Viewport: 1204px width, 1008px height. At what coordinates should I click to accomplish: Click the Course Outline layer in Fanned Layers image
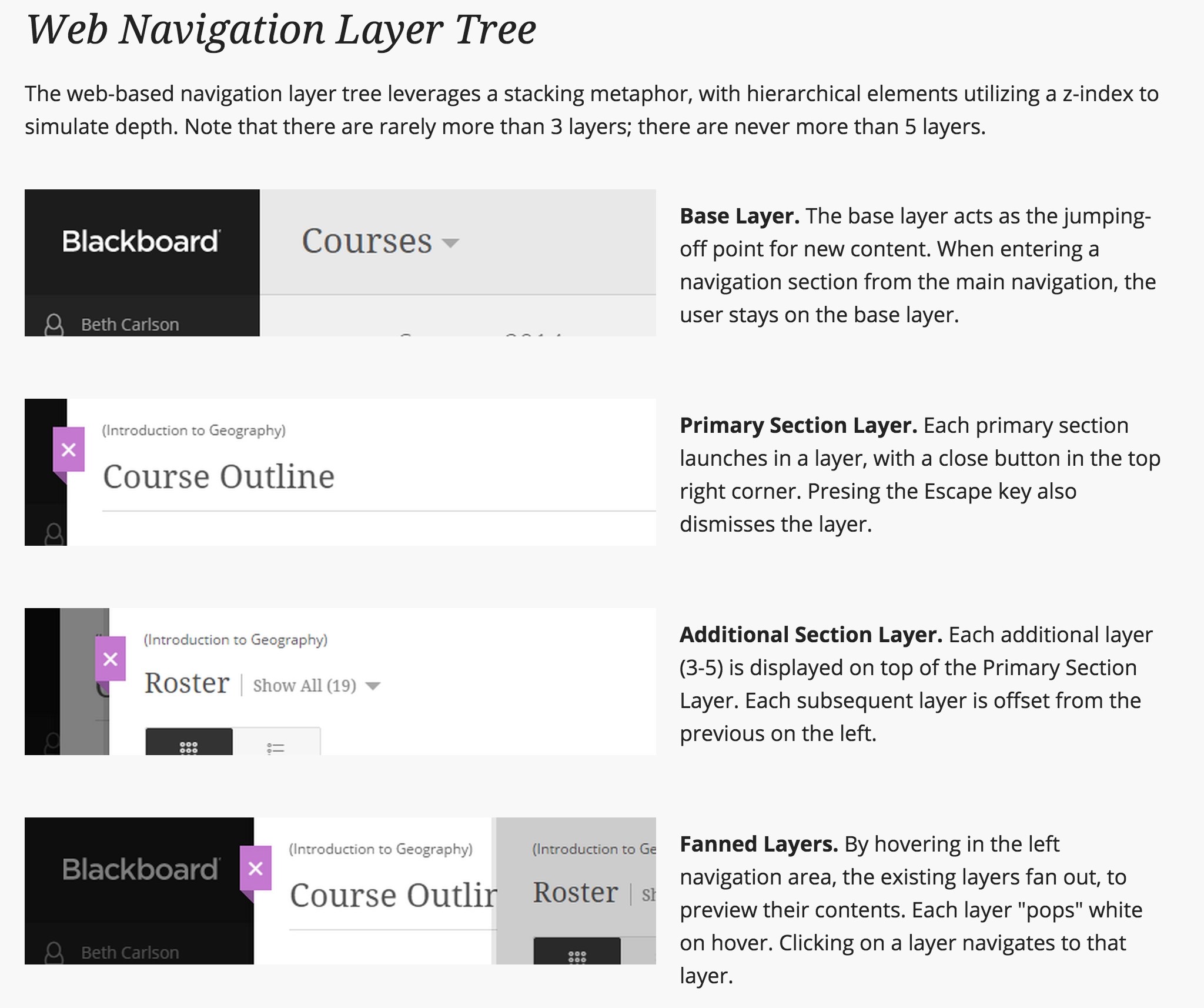pos(375,890)
